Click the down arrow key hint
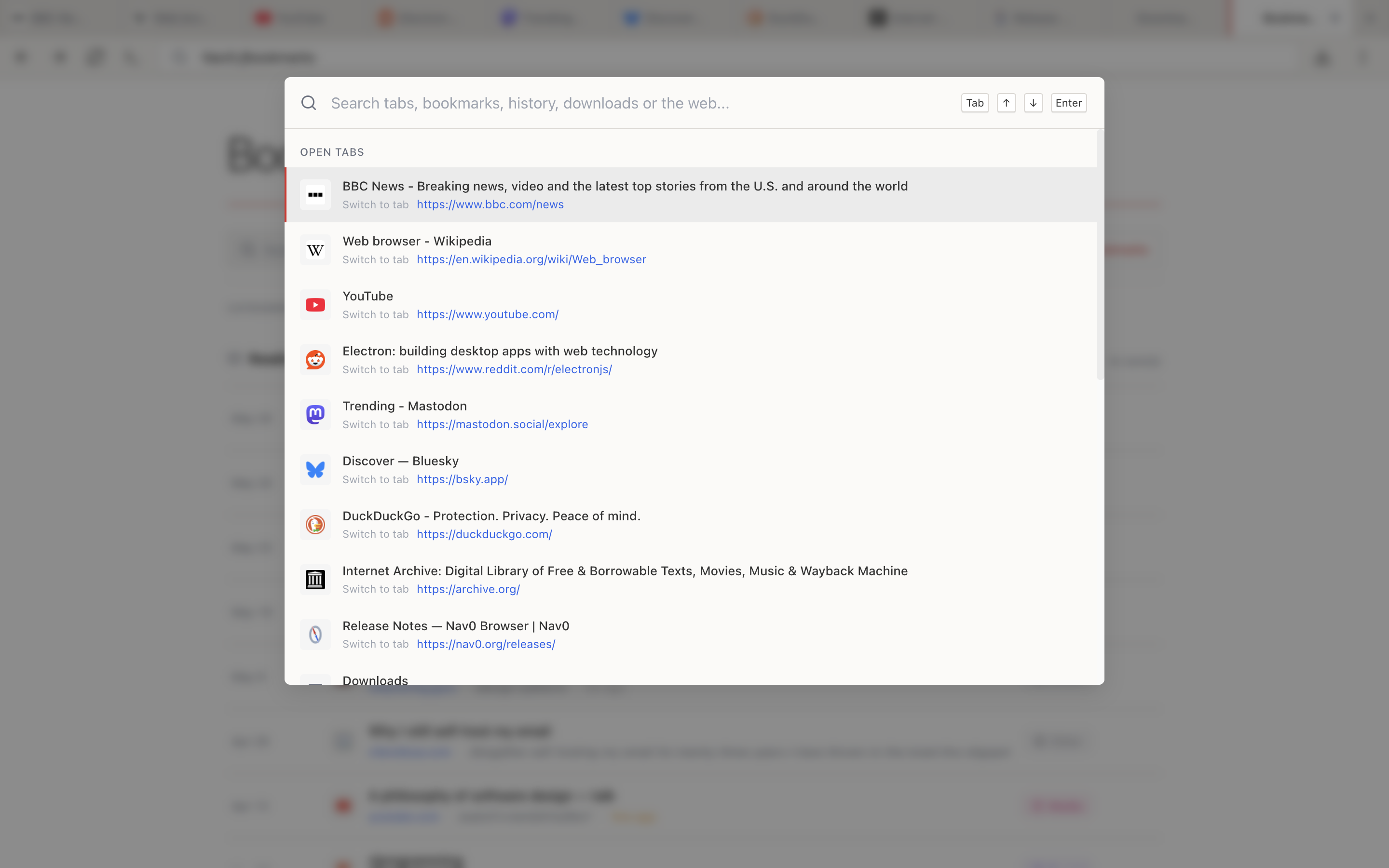Viewport: 1389px width, 868px height. point(1033,103)
